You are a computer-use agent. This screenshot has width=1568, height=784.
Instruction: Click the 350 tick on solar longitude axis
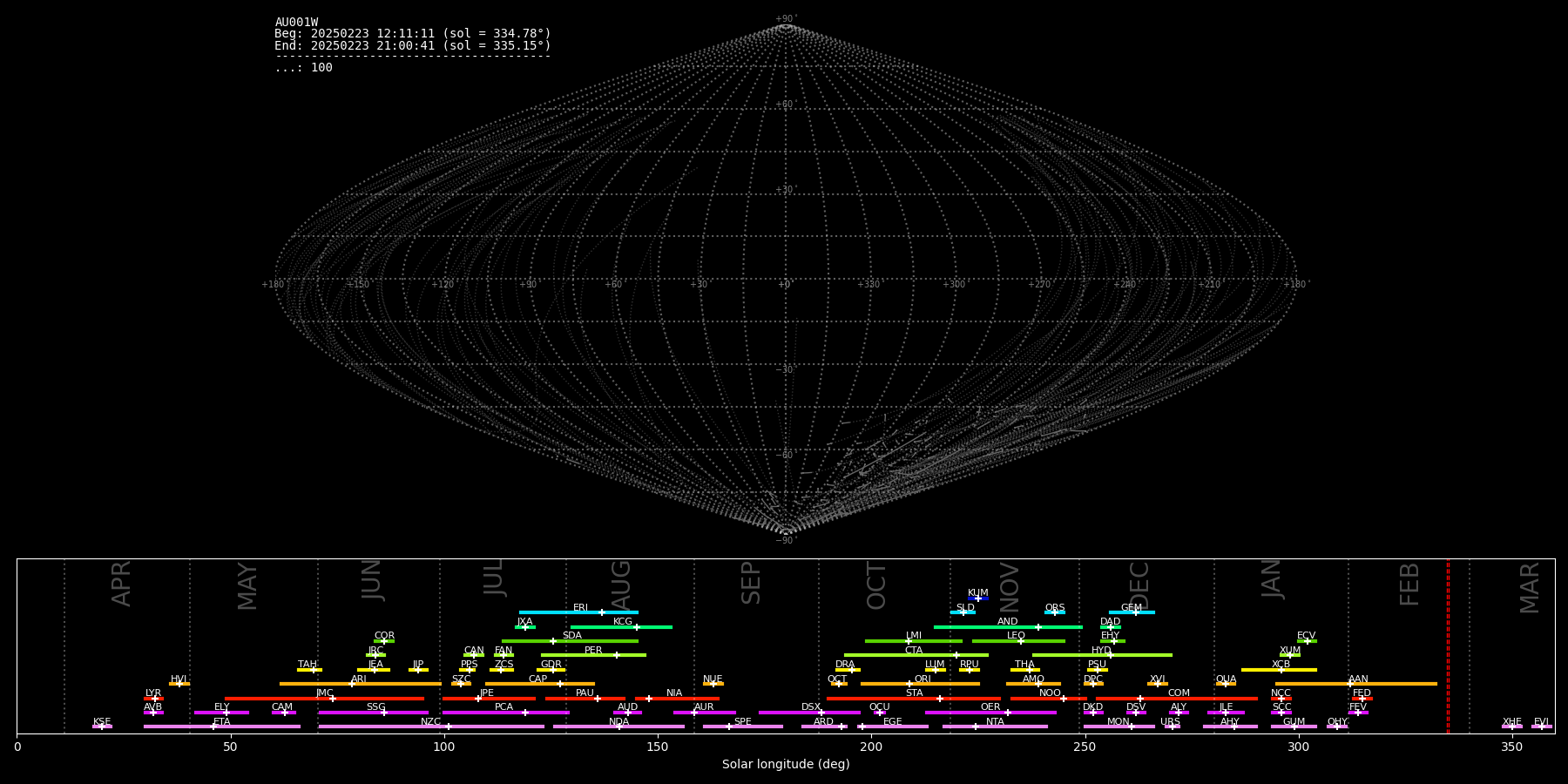[1512, 747]
